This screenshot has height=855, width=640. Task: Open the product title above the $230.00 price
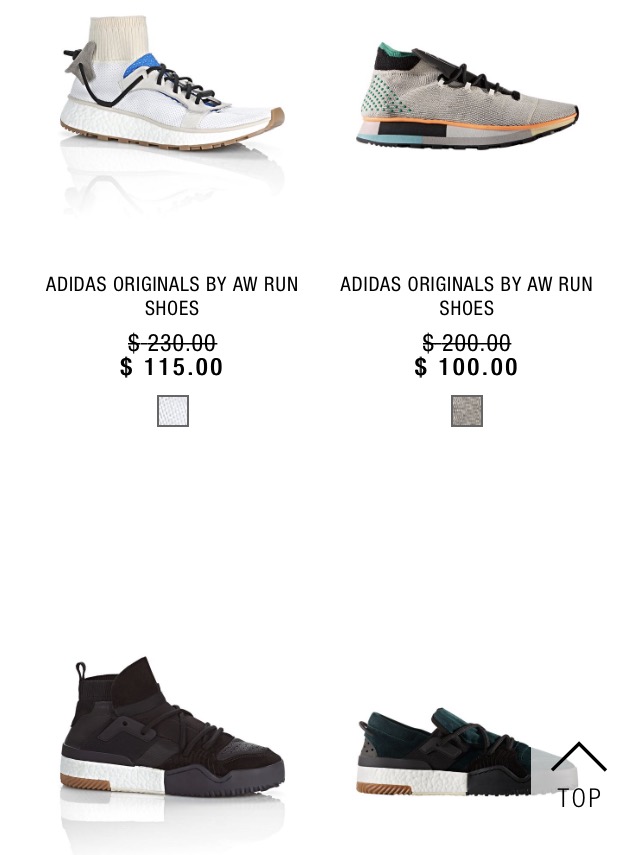click(172, 296)
